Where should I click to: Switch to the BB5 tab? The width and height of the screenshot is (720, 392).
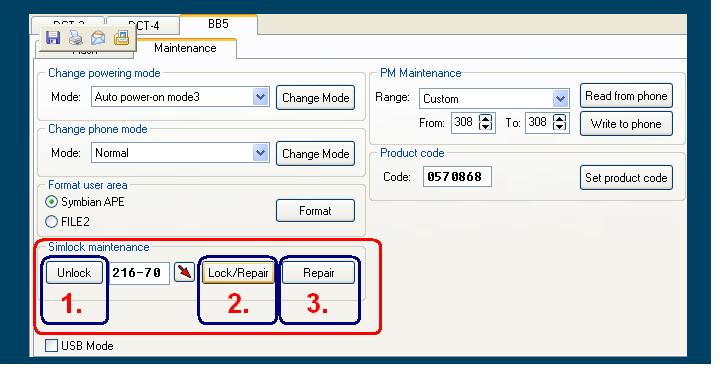tap(218, 24)
